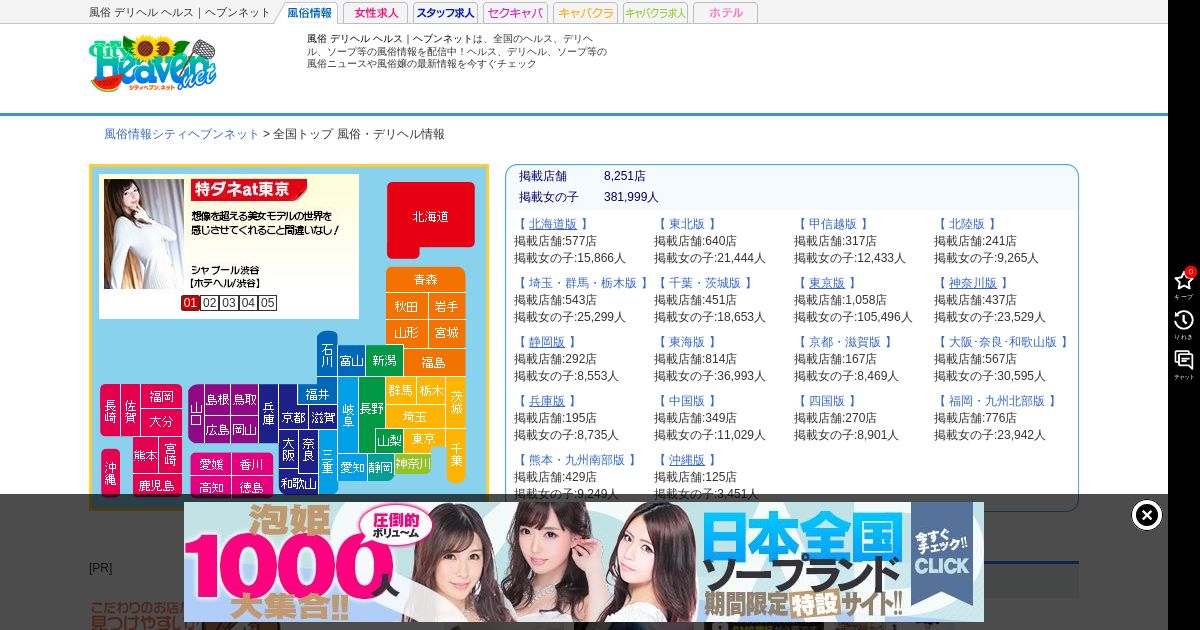The height and width of the screenshot is (630, 1200).
Task: Open the 静岡版 link
Action: pos(547,342)
